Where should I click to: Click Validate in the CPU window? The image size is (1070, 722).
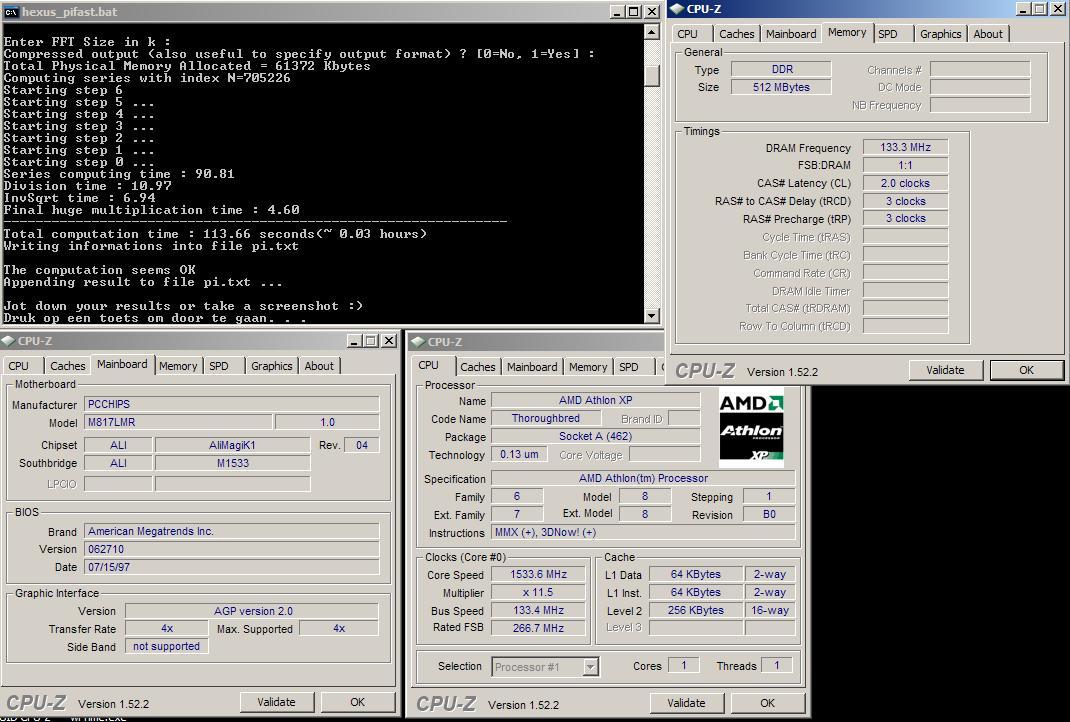[x=686, y=703]
